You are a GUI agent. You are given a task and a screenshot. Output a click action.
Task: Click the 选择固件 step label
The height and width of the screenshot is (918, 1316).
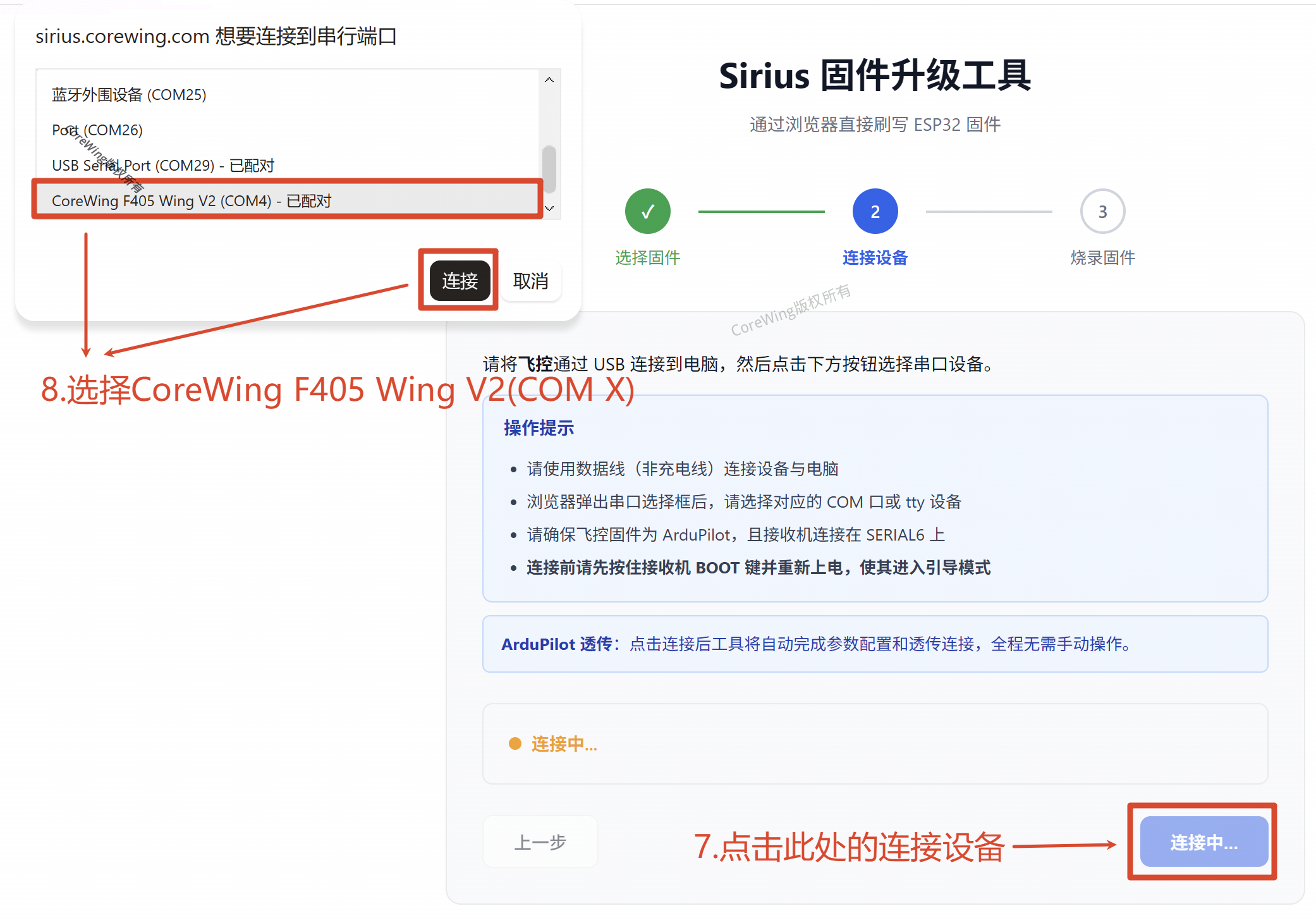point(648,257)
